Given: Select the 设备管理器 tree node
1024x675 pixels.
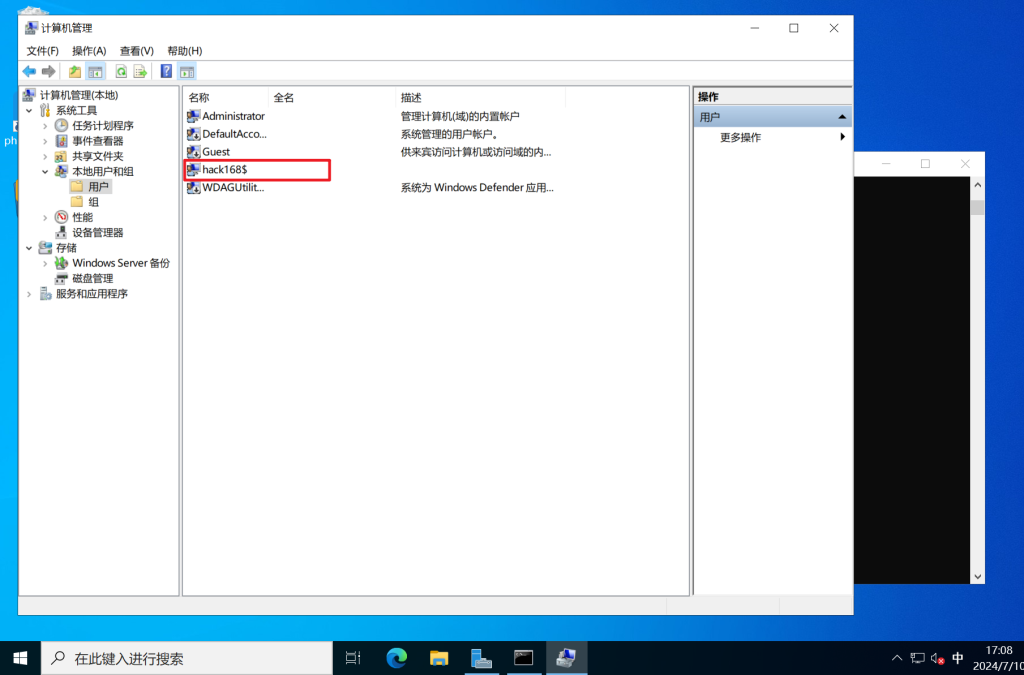Looking at the screenshot, I should 97,232.
